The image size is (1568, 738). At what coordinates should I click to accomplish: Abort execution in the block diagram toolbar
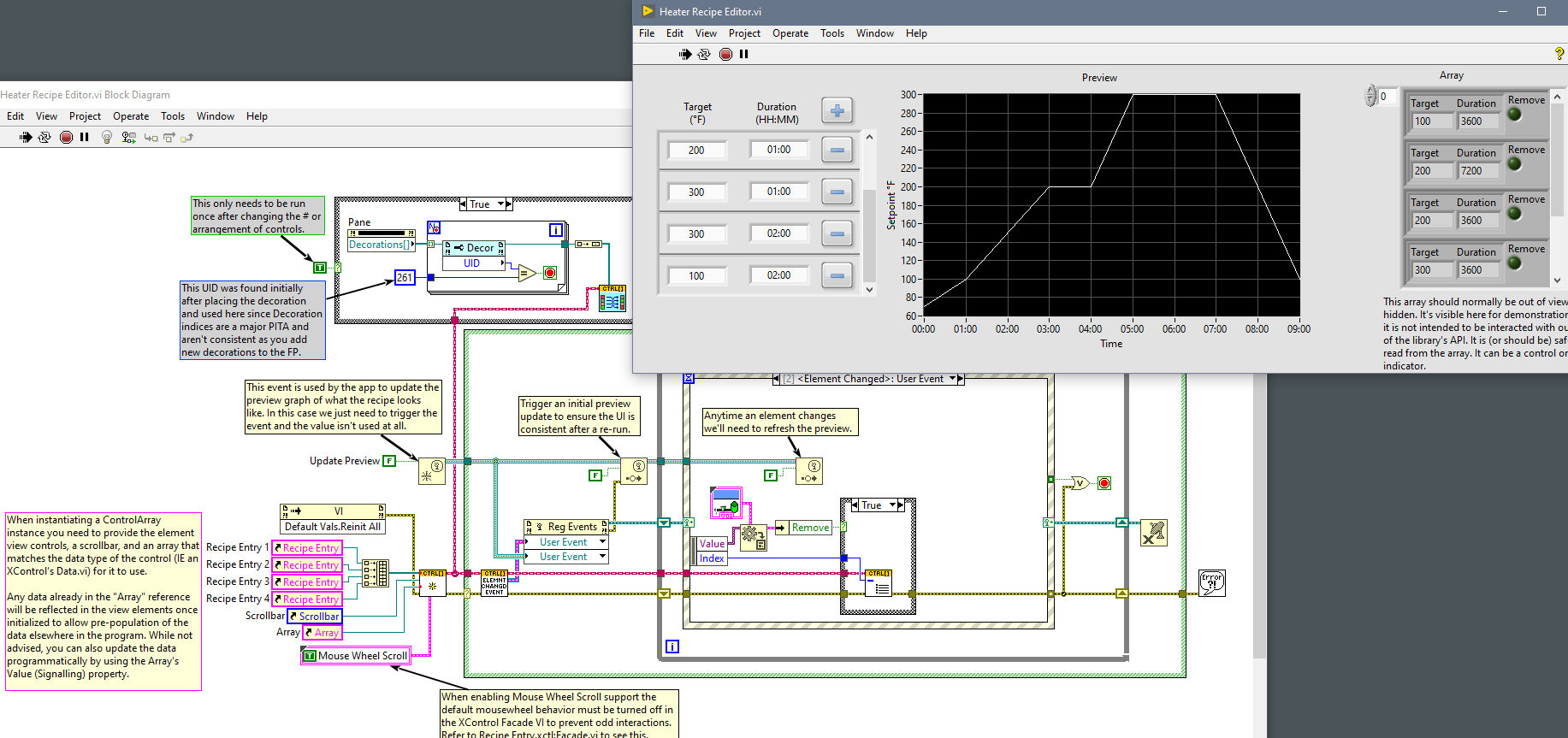click(x=66, y=137)
